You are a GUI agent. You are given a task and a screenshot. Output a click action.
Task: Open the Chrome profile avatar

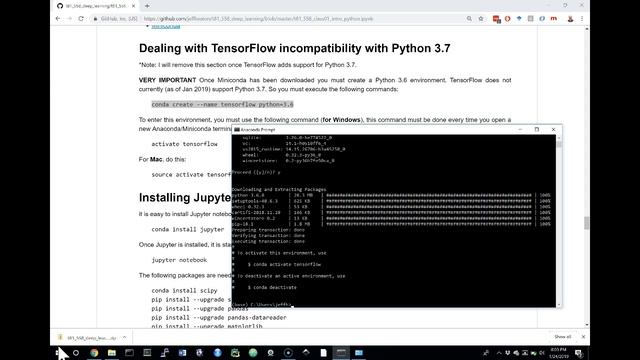pos(571,19)
